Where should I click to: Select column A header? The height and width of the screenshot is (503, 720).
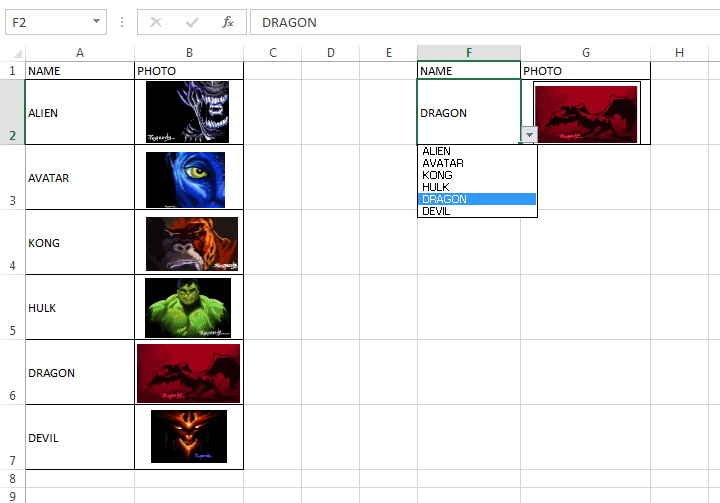[80, 53]
